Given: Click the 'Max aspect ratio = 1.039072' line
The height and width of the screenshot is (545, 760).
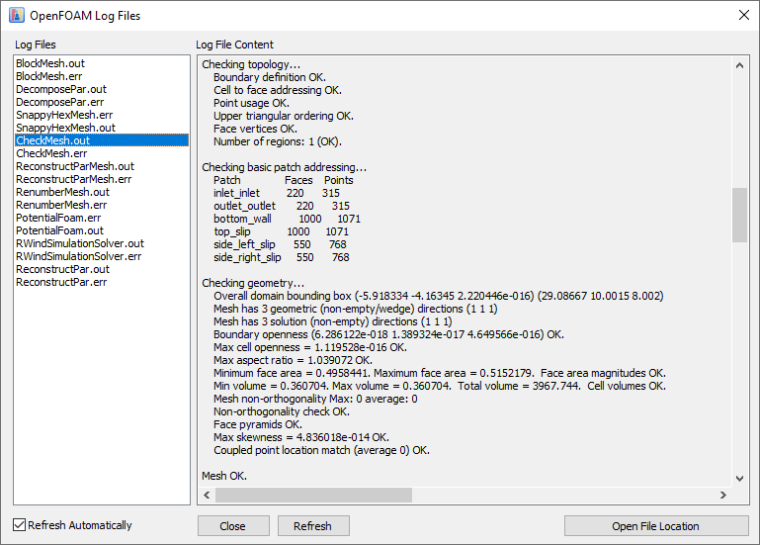Looking at the screenshot, I should tap(293, 360).
